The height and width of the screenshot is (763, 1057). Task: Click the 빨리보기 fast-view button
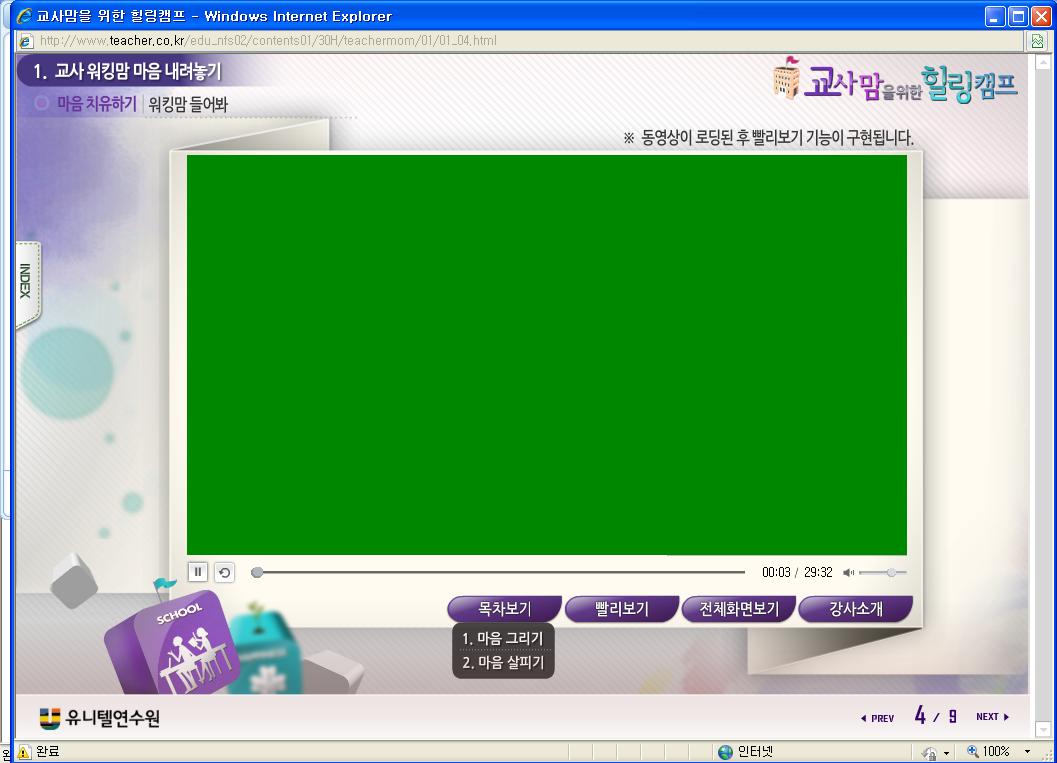coord(621,609)
